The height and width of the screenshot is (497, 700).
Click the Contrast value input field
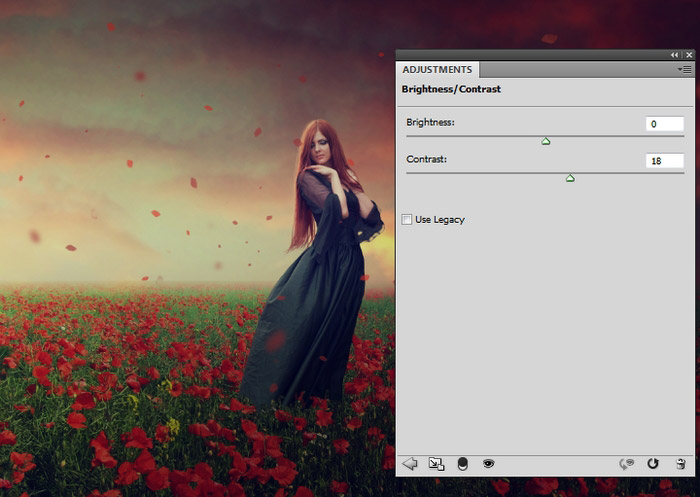(x=664, y=160)
